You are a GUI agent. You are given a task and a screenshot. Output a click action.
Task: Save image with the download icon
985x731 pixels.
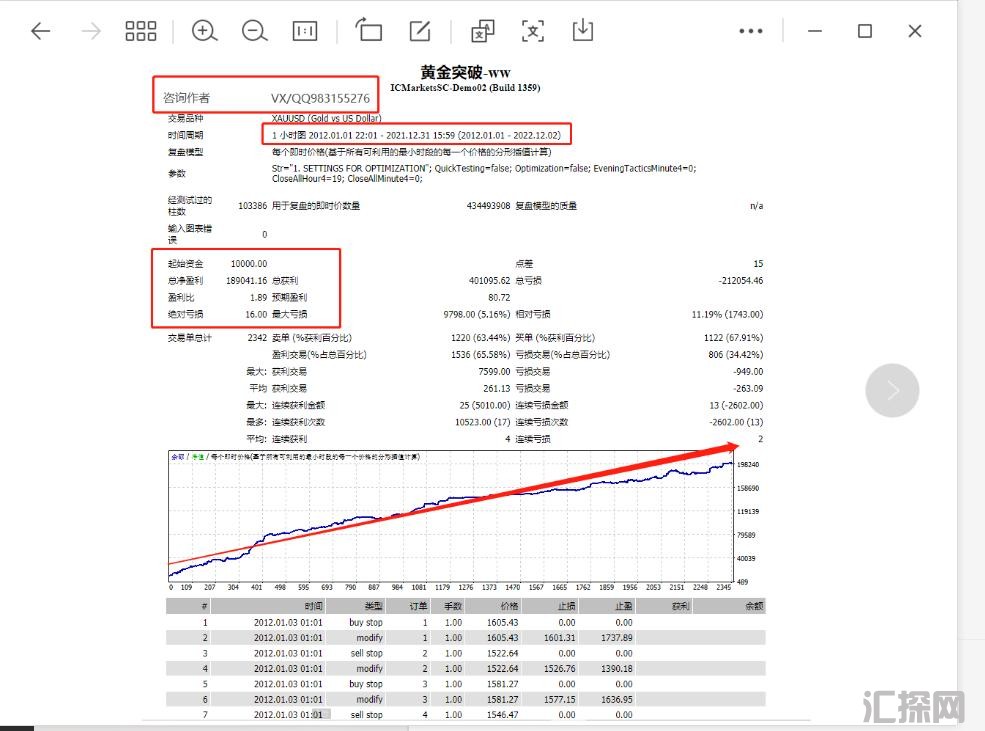pos(583,31)
